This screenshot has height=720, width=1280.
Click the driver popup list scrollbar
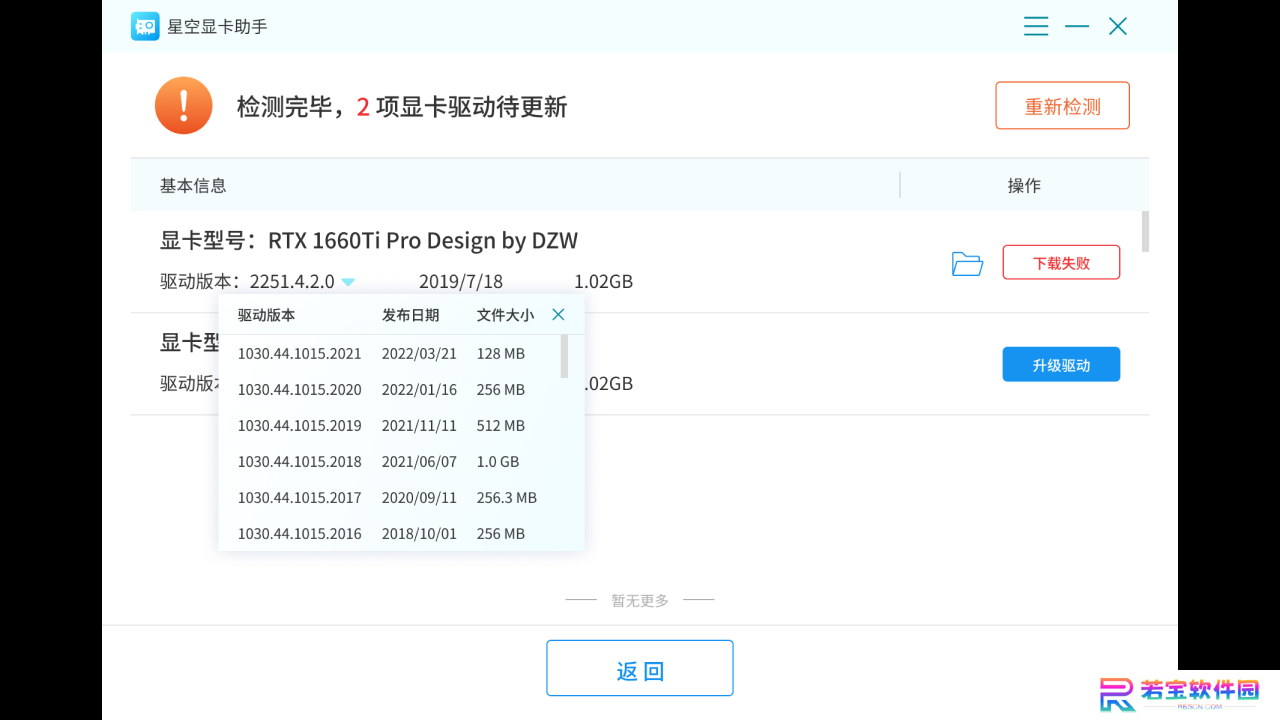tap(564, 356)
